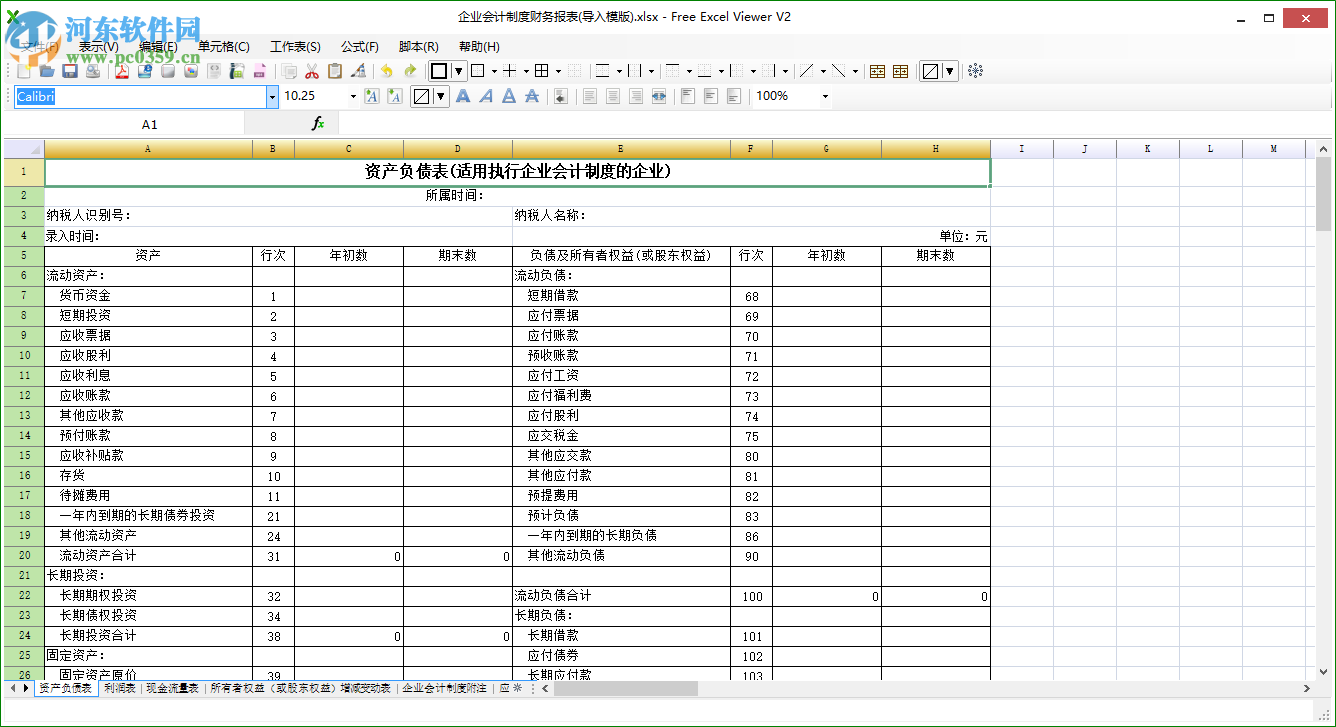Image resolution: width=1336 pixels, height=727 pixels.
Task: Toggle italic formatting with the A icon
Action: point(486,95)
